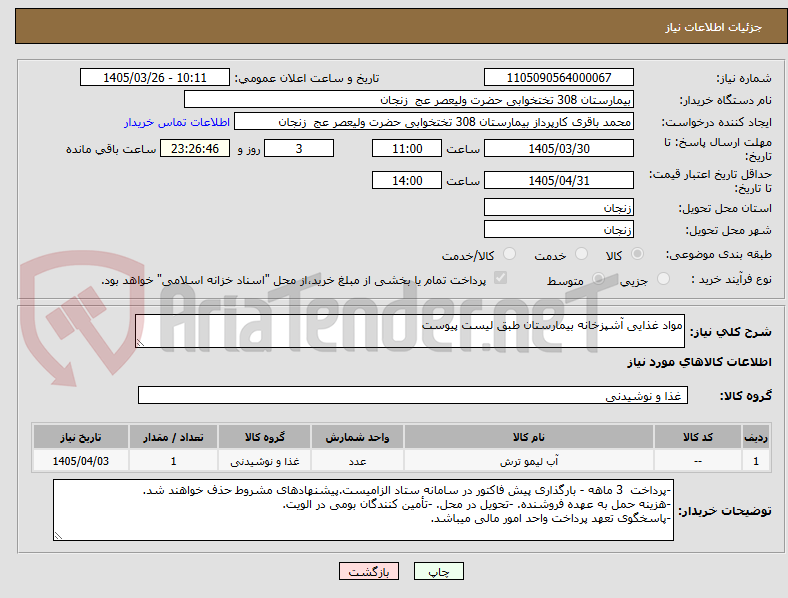
Task: Click the resize handle of buyer notes box
Action: [x=58, y=536]
